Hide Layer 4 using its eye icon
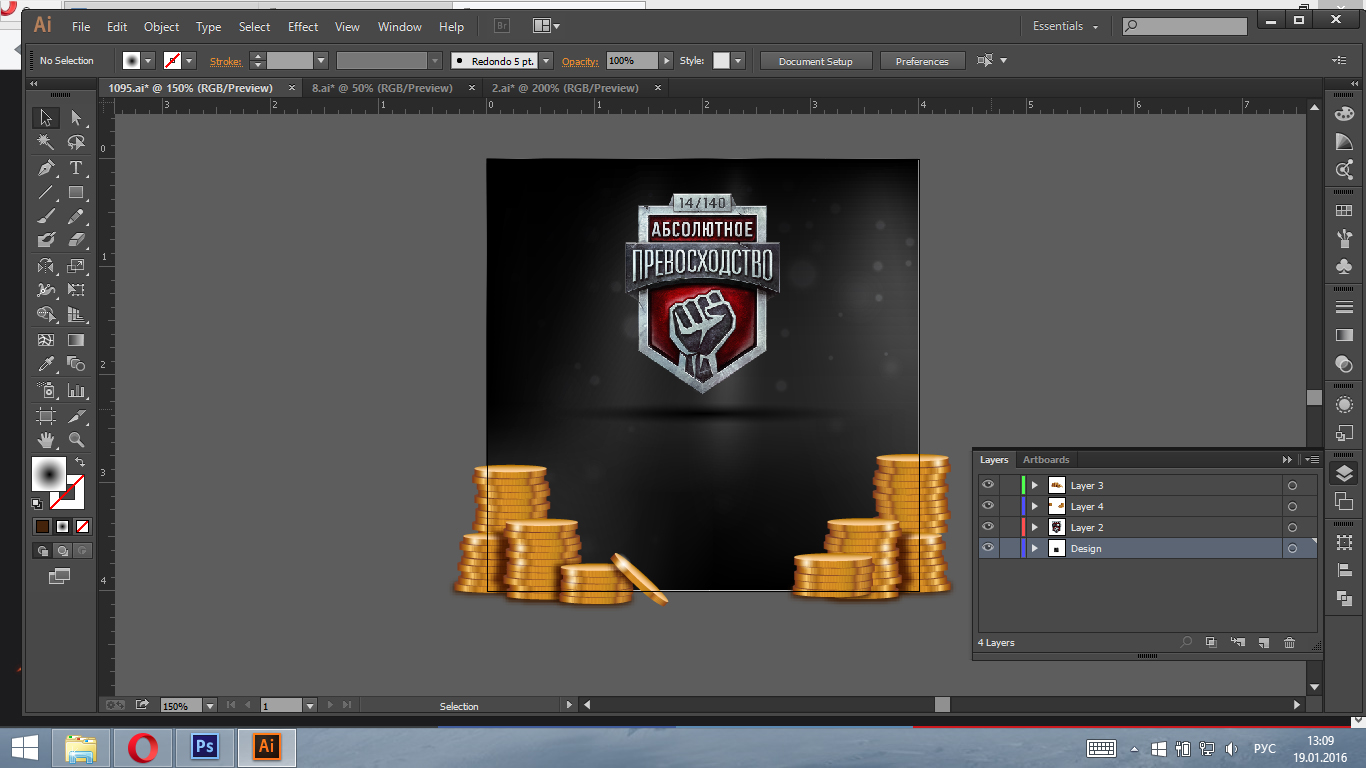Screen dimensions: 1366x768 [x=988, y=506]
